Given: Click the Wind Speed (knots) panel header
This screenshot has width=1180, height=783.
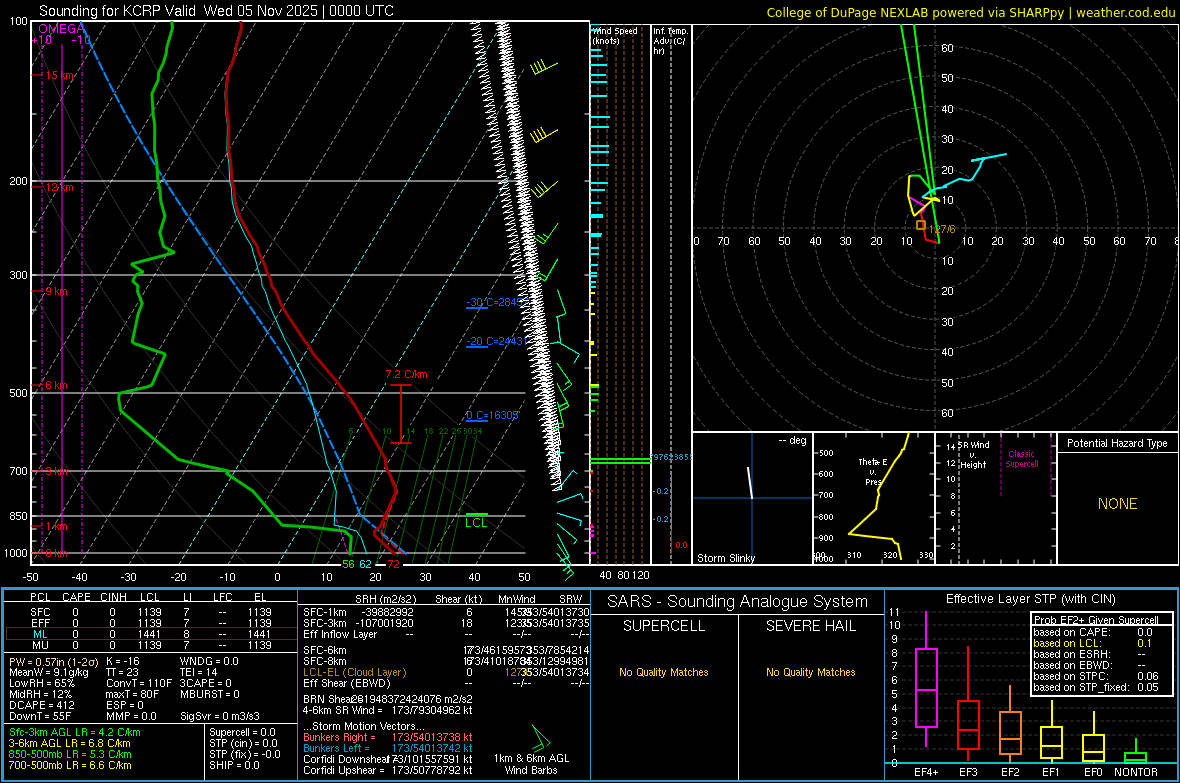Looking at the screenshot, I should (615, 35).
